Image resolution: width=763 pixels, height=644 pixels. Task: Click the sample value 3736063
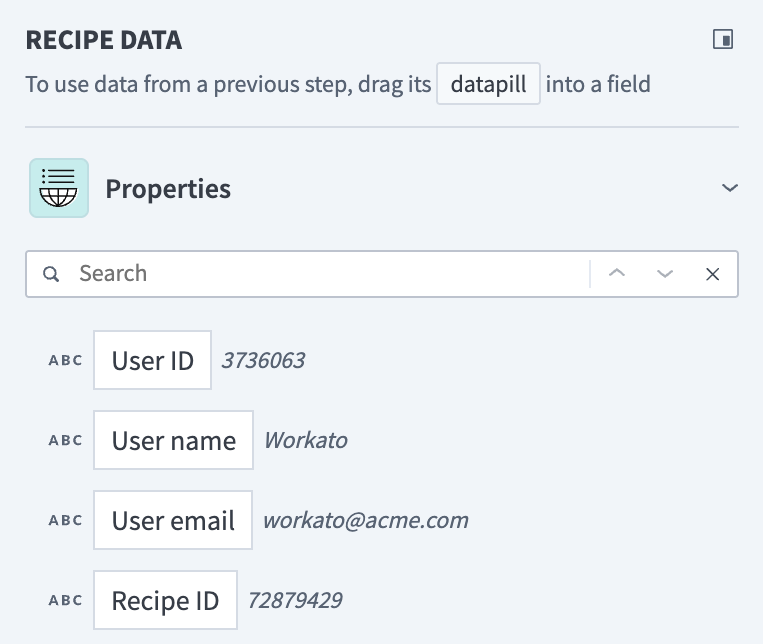pyautogui.click(x=263, y=360)
